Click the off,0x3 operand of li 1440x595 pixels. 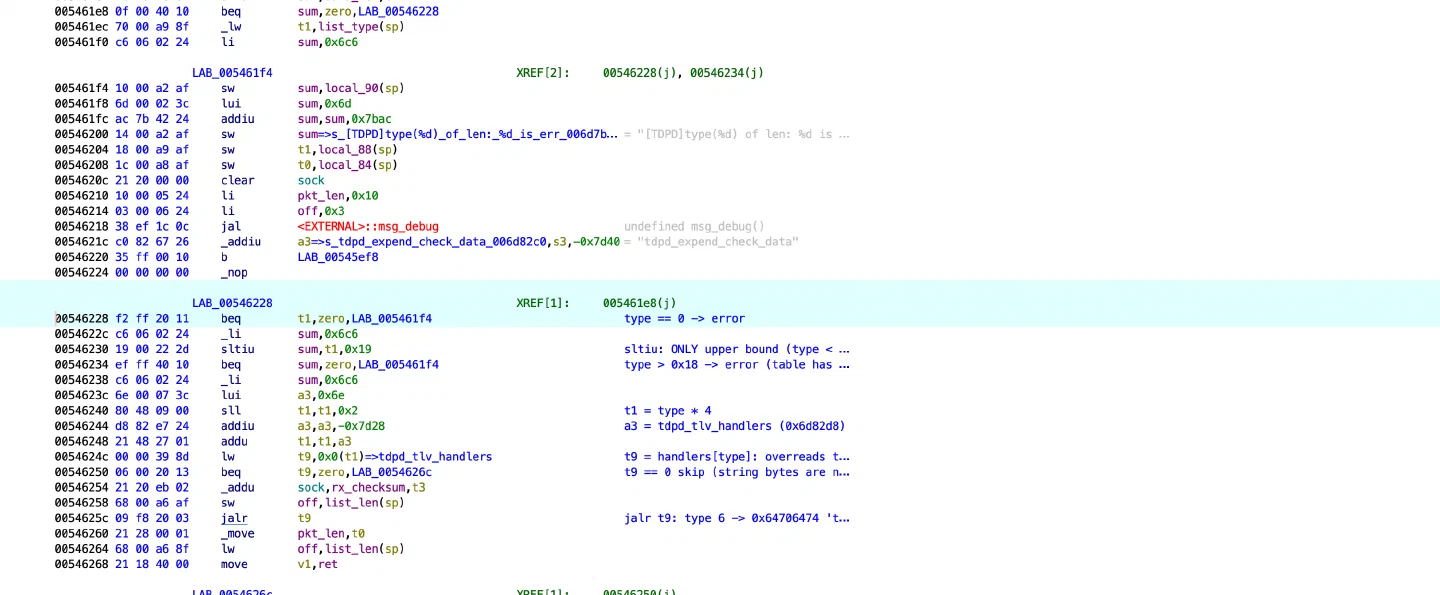coord(321,211)
